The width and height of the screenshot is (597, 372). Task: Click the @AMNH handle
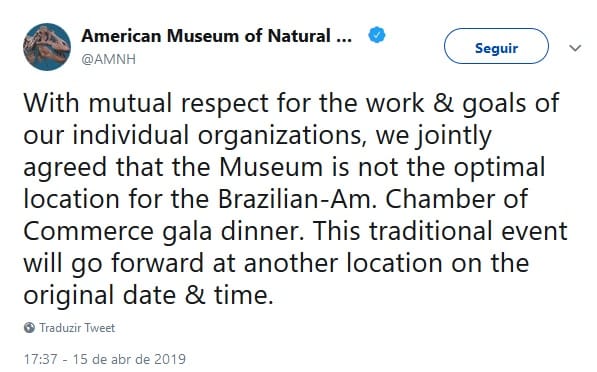tap(109, 59)
